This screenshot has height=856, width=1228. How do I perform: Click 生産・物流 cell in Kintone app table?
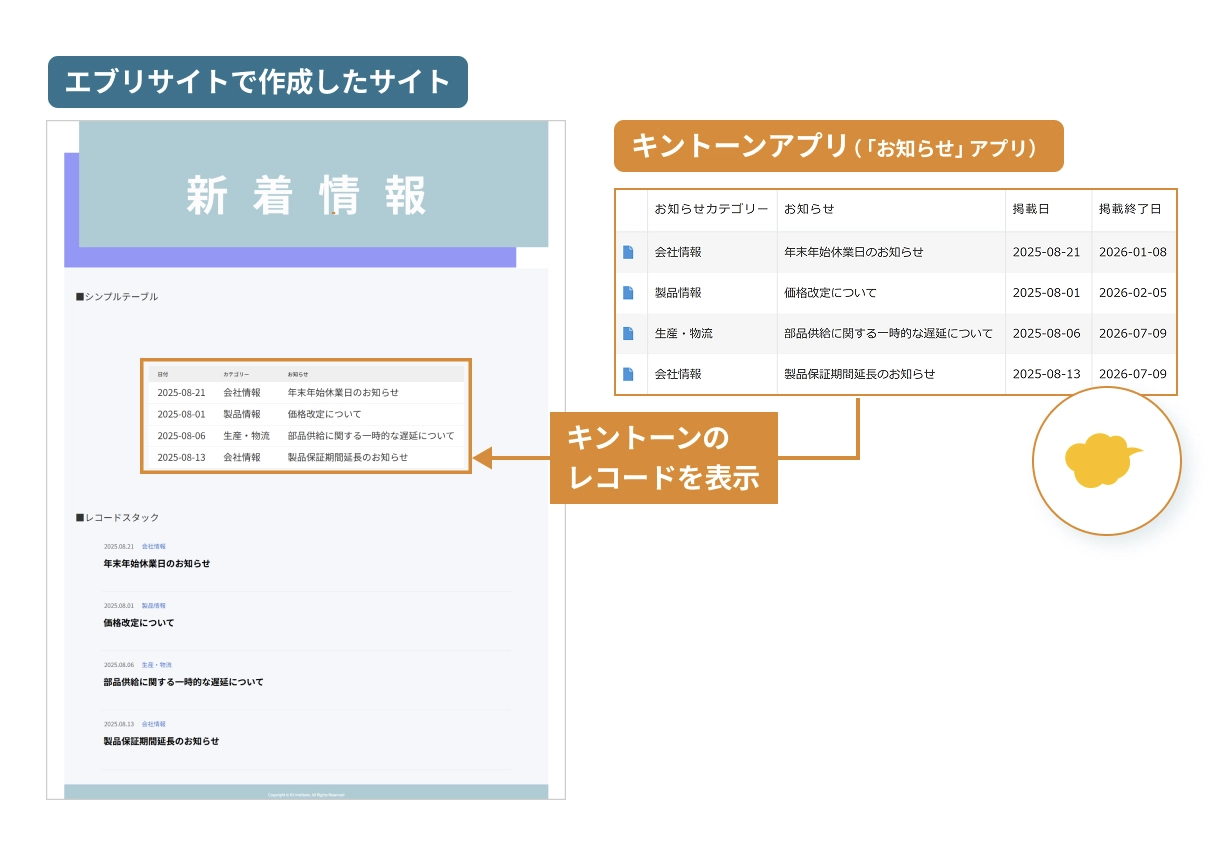684,333
